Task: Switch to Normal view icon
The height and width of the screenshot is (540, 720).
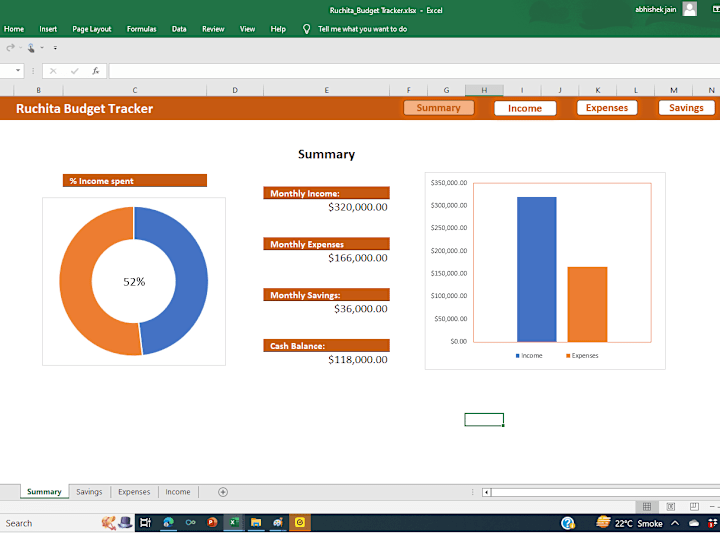Action: [647, 506]
